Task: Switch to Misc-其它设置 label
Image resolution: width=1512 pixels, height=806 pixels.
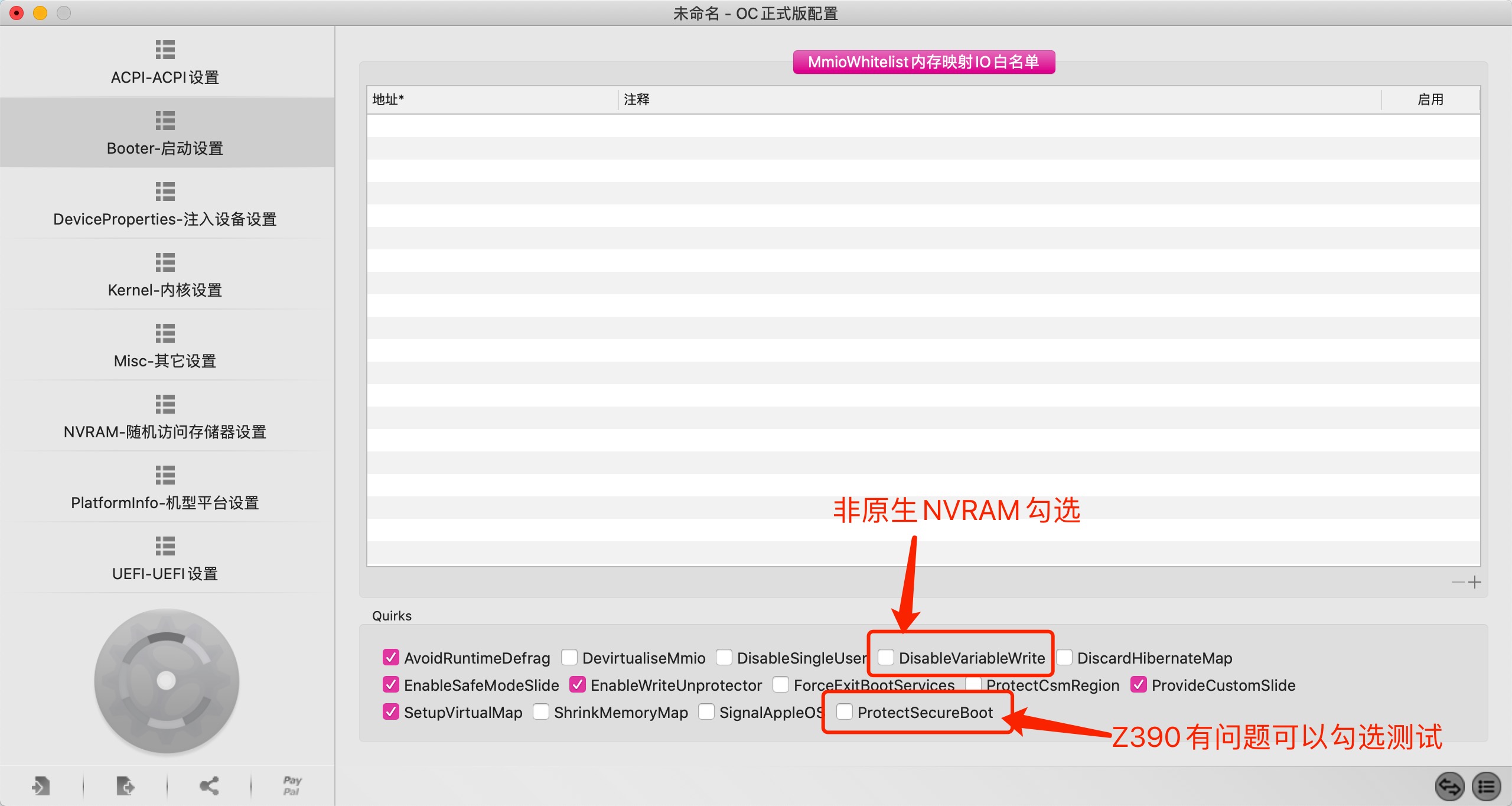Action: coord(165,361)
